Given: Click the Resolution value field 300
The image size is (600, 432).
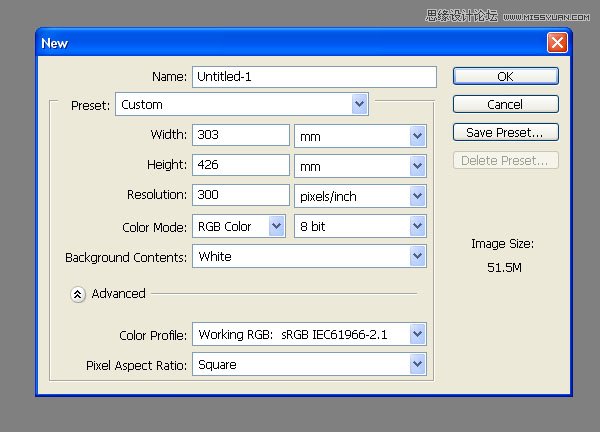Looking at the screenshot, I should 241,195.
